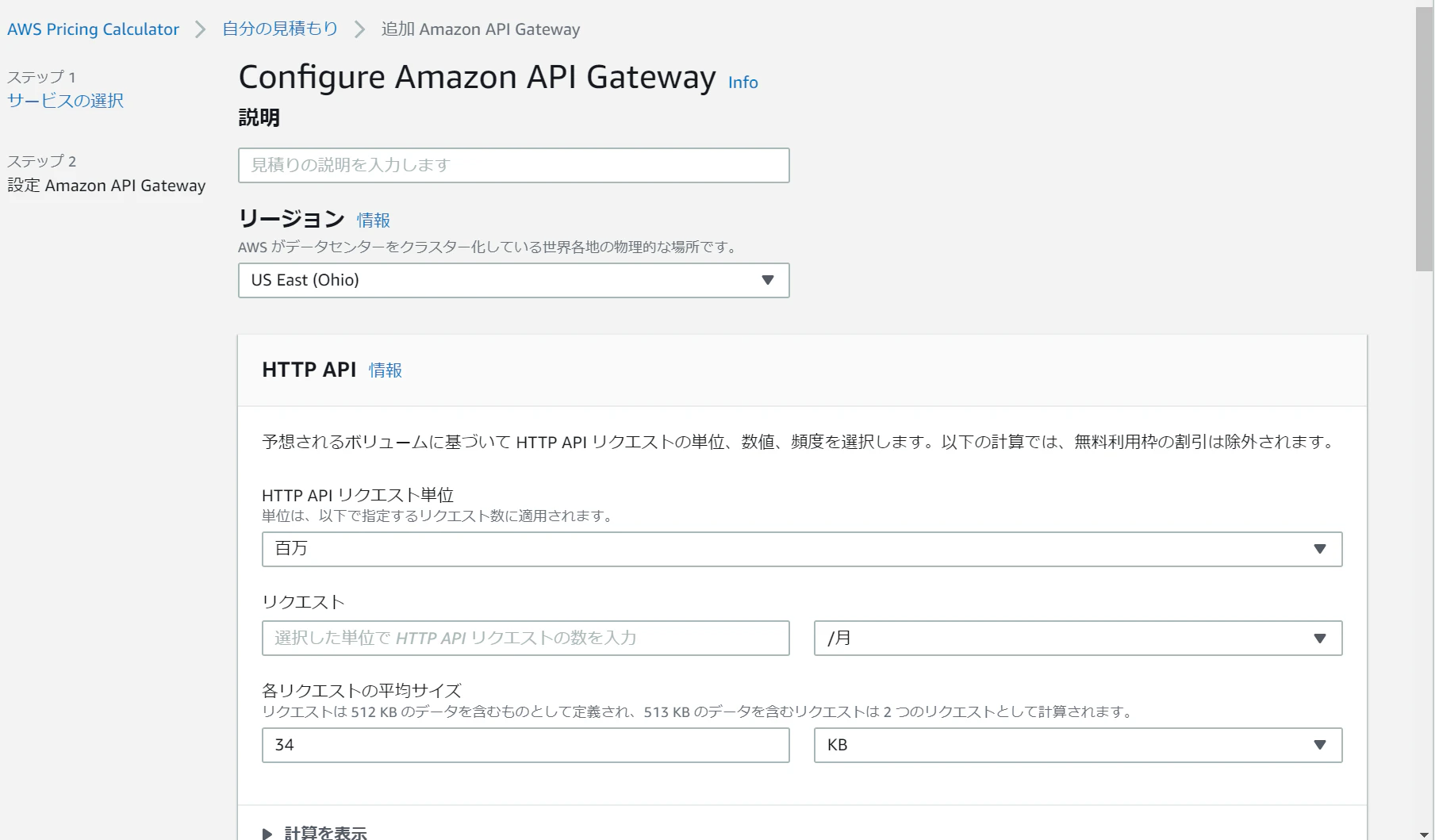The width and height of the screenshot is (1439, 840).
Task: Open the KB size unit dropdown
Action: pos(1078,745)
